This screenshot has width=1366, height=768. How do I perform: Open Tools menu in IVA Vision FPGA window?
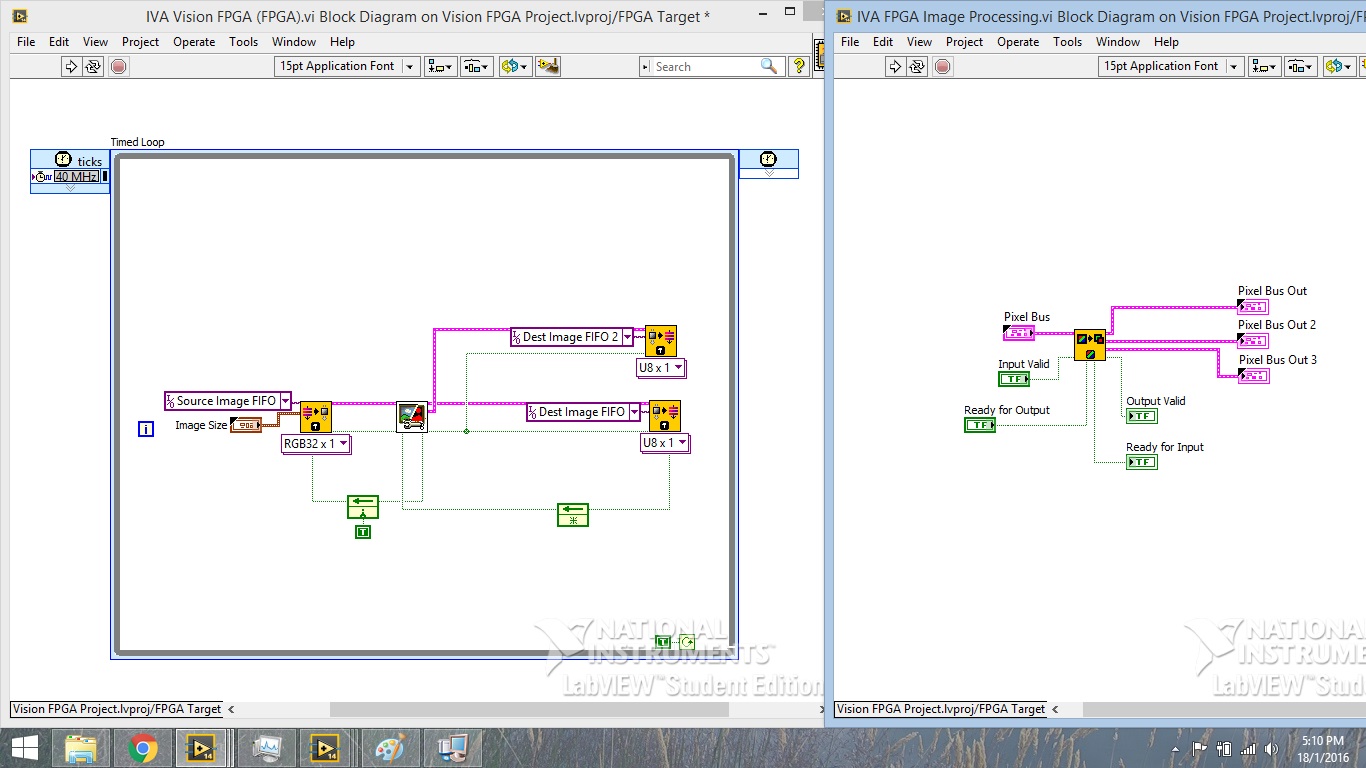point(243,42)
